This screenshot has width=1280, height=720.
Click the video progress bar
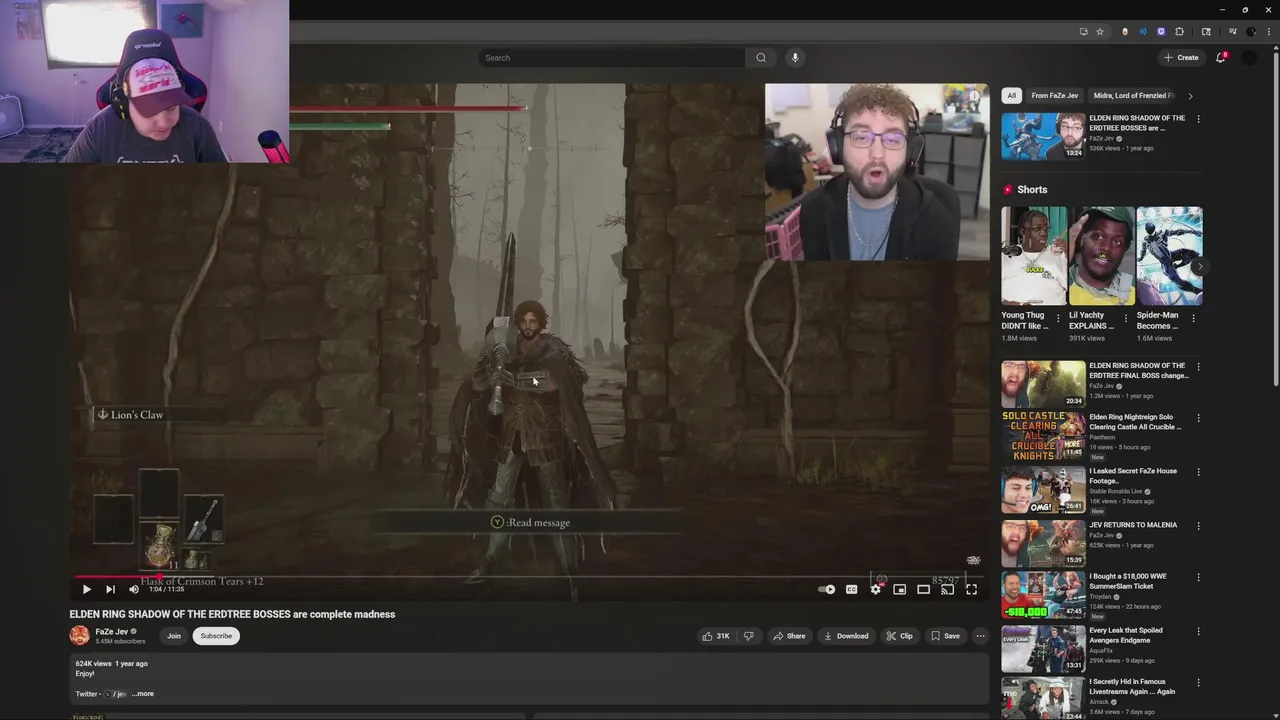point(529,576)
